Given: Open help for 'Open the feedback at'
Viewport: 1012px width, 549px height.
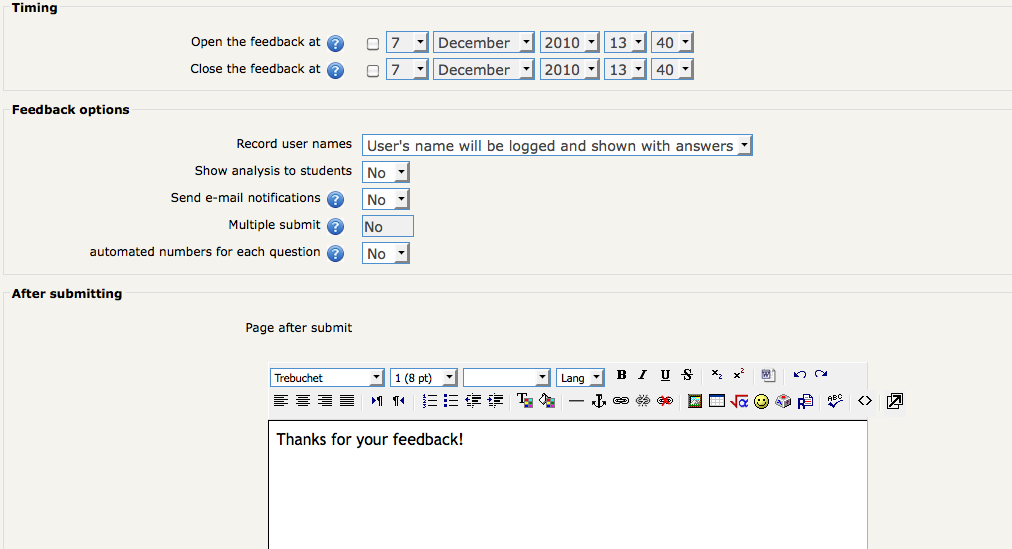Looking at the screenshot, I should 336,44.
